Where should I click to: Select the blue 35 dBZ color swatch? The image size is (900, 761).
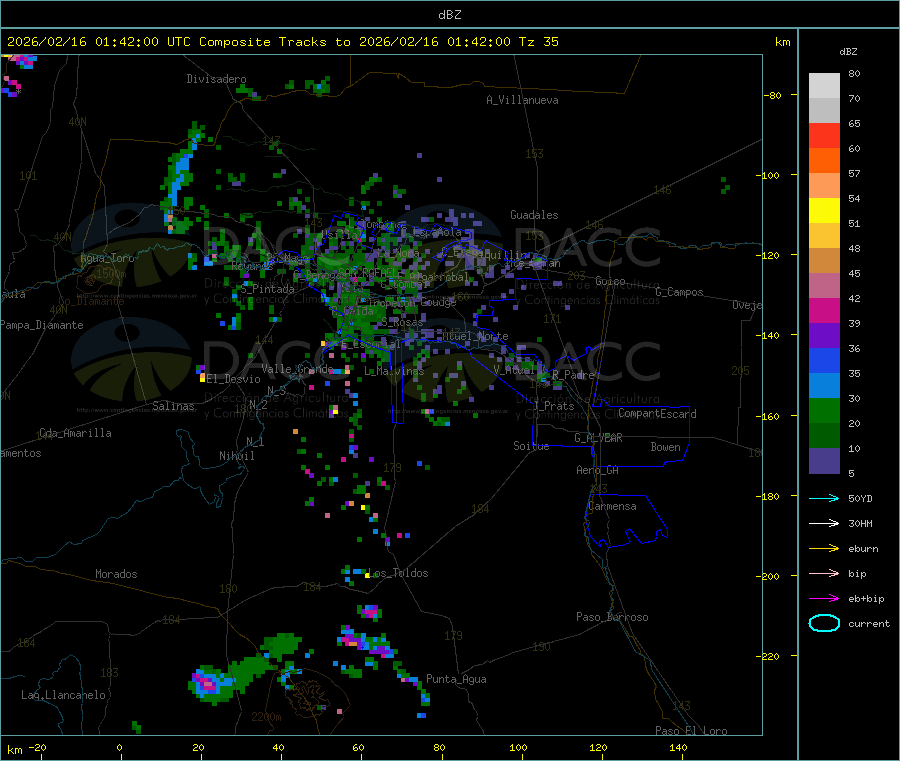tap(824, 360)
